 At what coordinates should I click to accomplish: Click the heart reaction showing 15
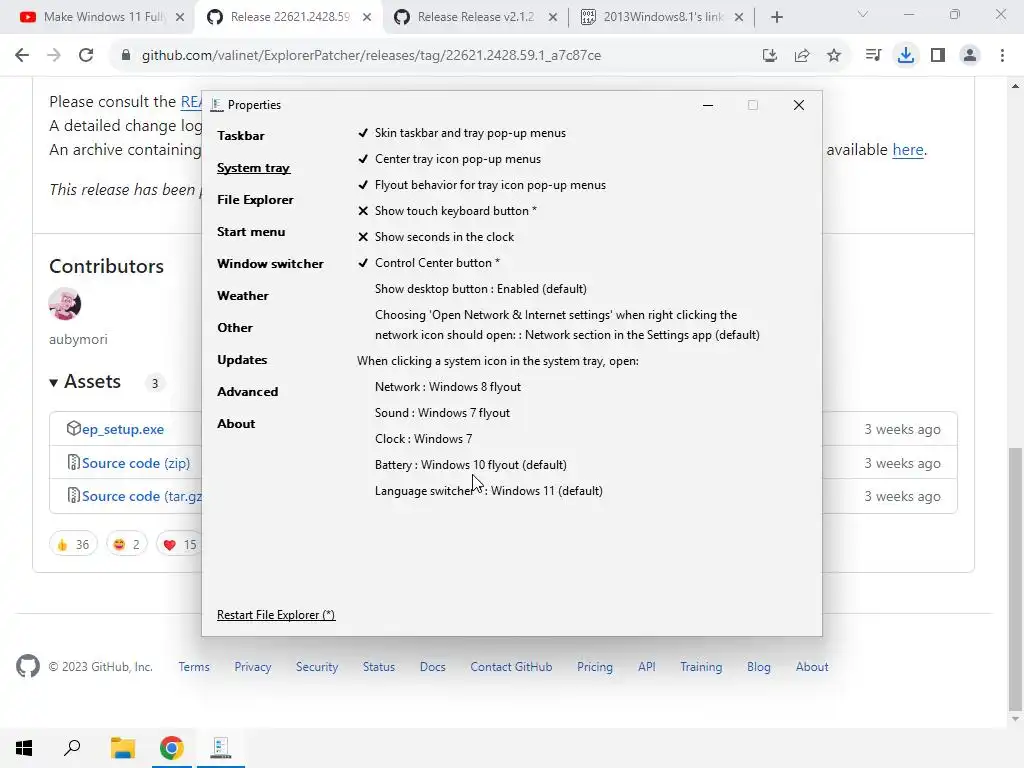coord(180,544)
